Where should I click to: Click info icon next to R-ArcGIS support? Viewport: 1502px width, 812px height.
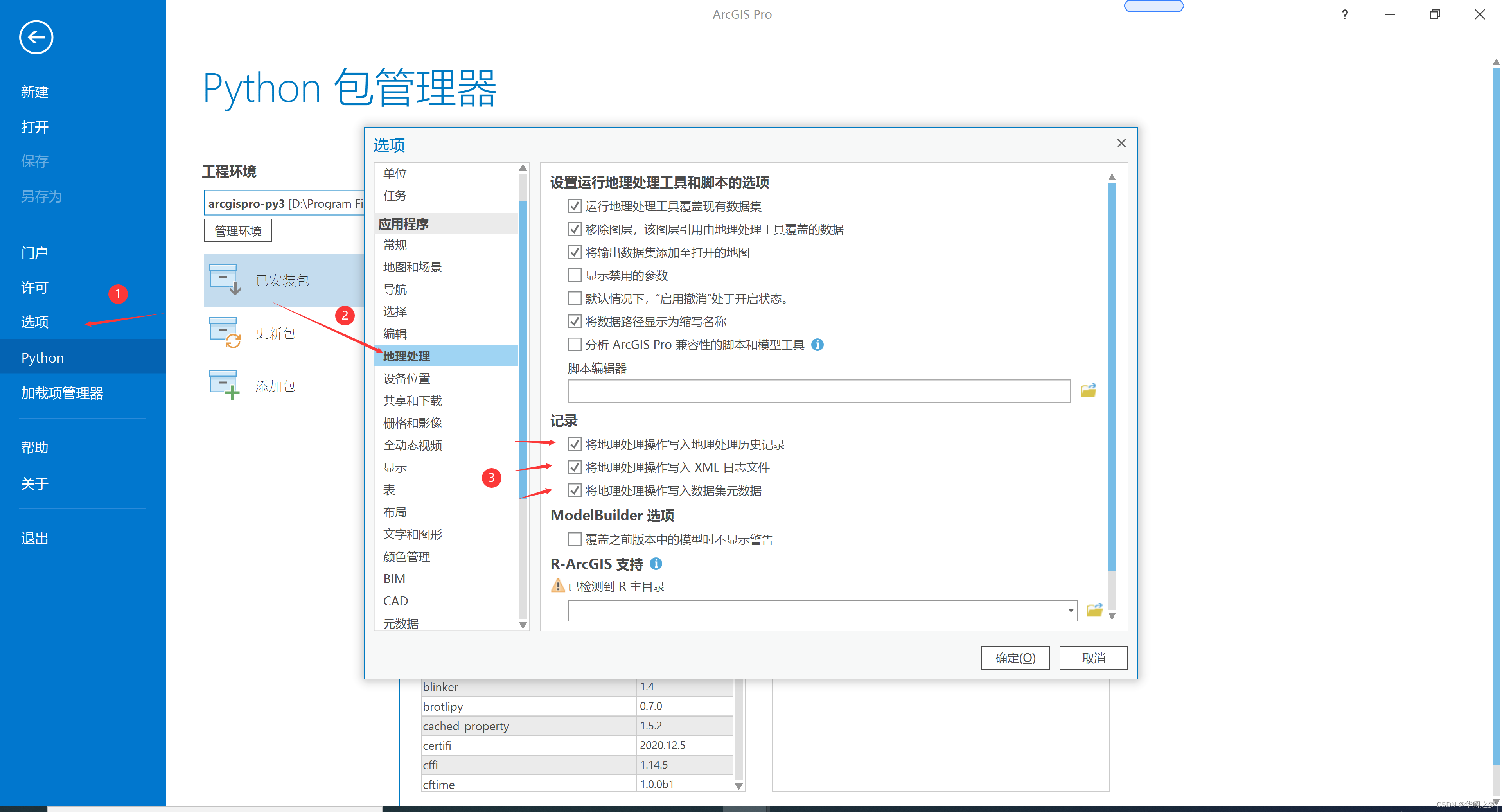[656, 564]
